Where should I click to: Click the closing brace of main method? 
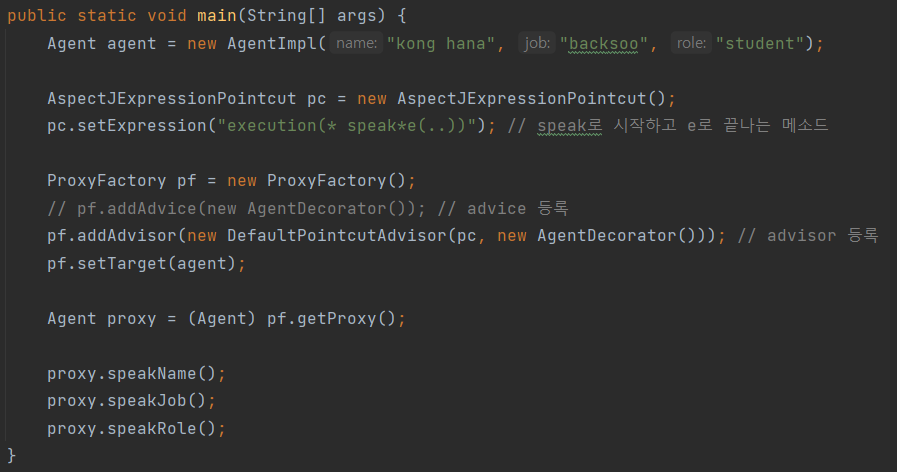click(x=11, y=455)
